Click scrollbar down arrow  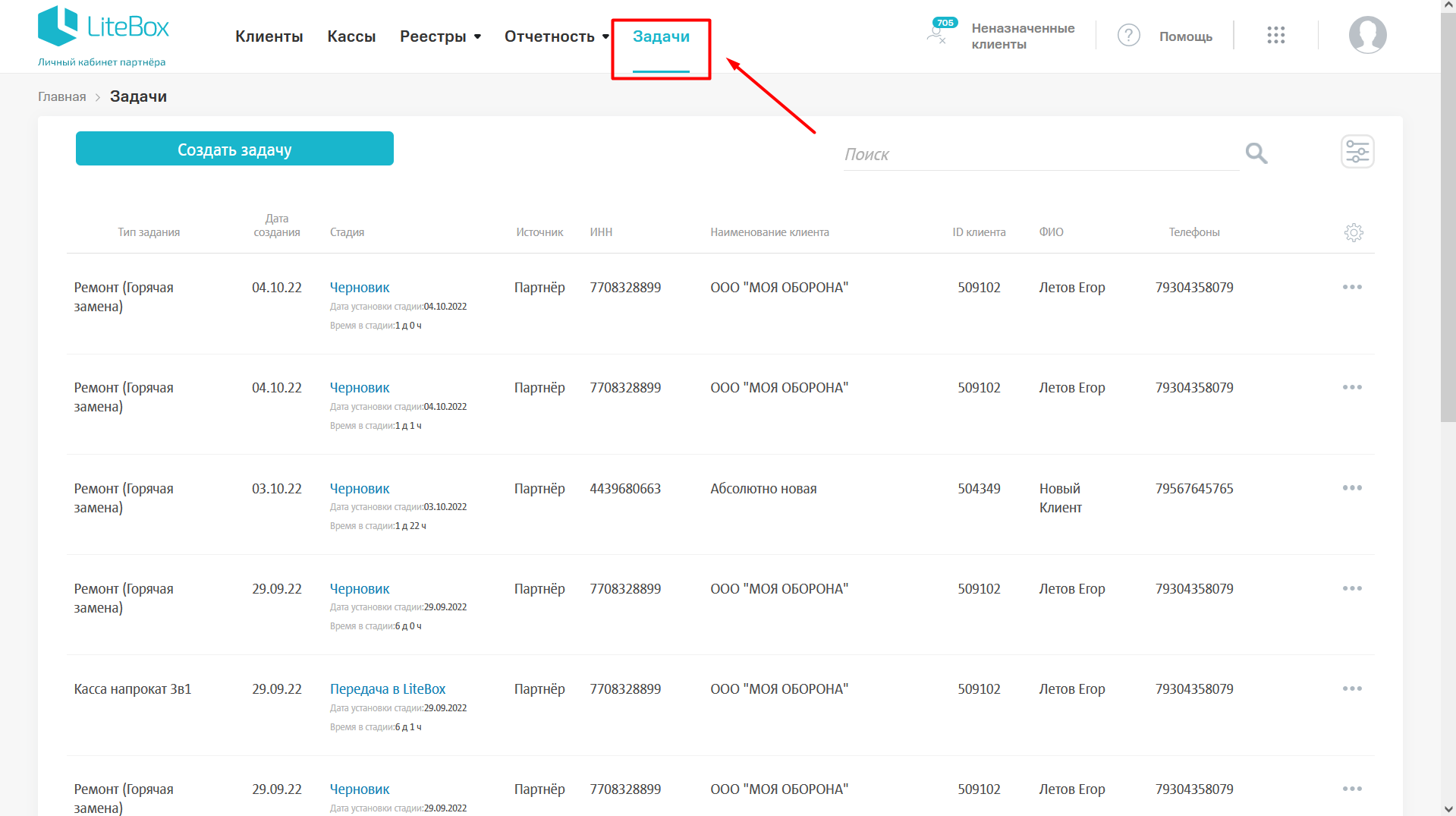(1448, 809)
